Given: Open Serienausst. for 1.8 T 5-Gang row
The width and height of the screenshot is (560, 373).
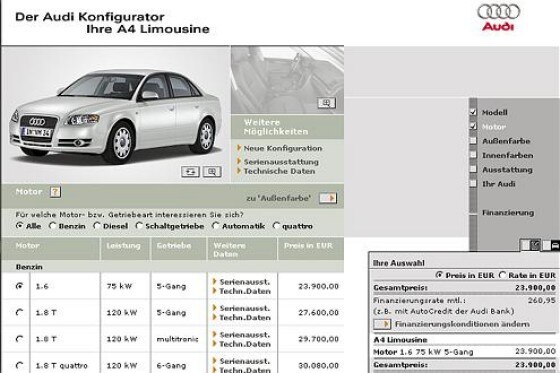Looking at the screenshot, I should (245, 308).
